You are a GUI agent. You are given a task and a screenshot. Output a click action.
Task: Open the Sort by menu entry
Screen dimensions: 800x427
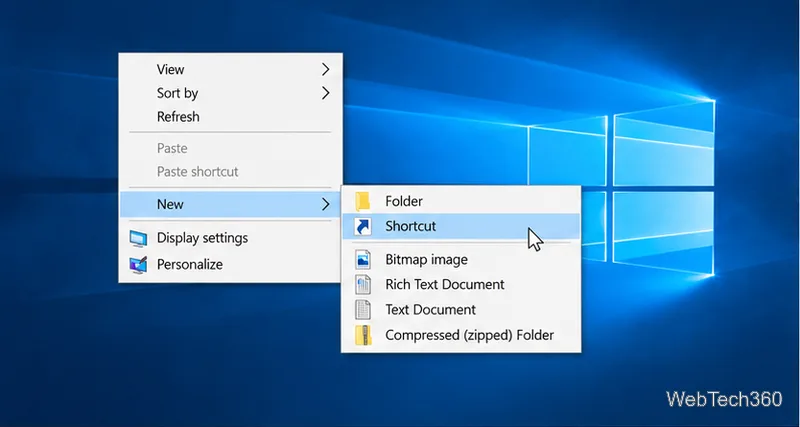[x=230, y=93]
